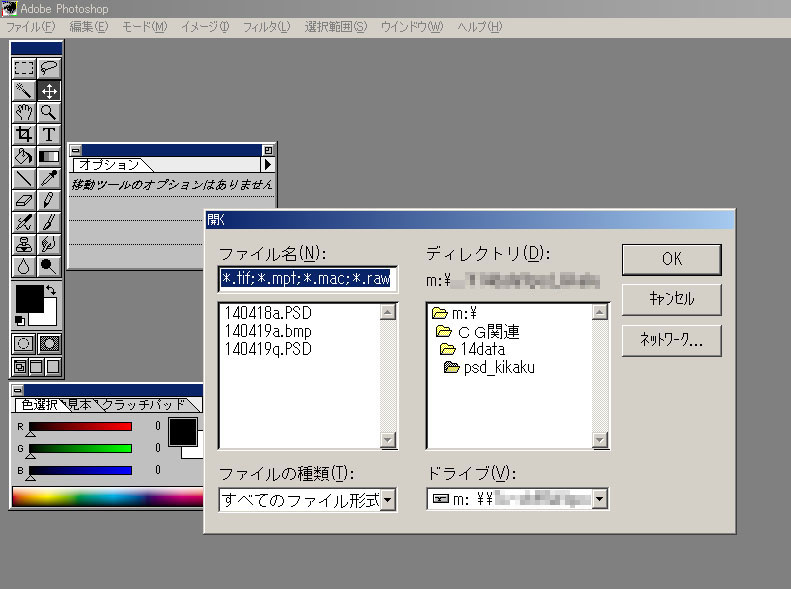Select file 140418a.PSD

pyautogui.click(x=268, y=313)
